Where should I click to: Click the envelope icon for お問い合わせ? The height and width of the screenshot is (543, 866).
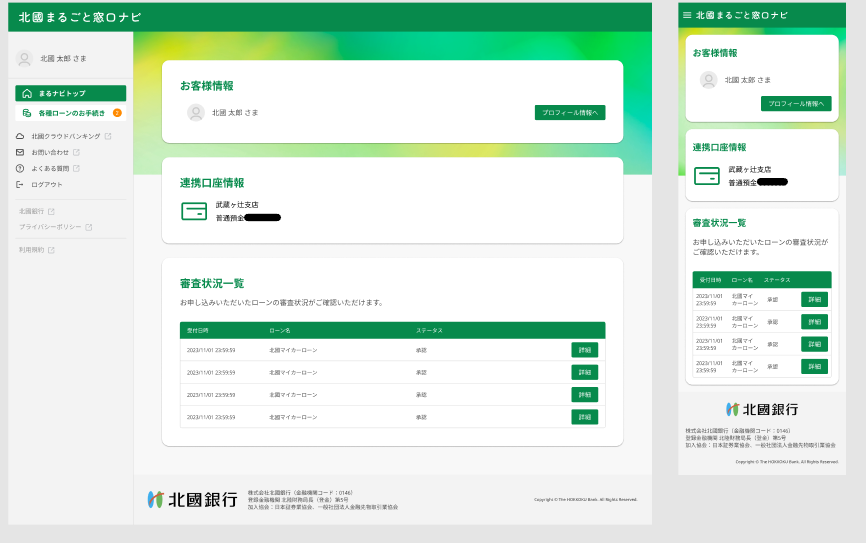tap(20, 152)
